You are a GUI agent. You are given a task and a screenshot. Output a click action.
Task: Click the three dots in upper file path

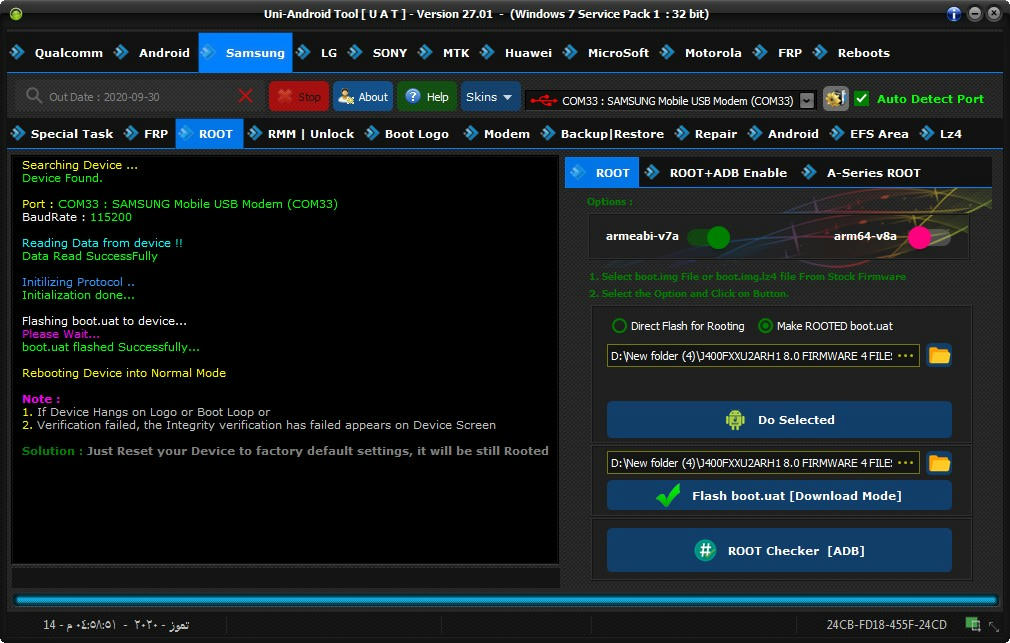pos(906,356)
